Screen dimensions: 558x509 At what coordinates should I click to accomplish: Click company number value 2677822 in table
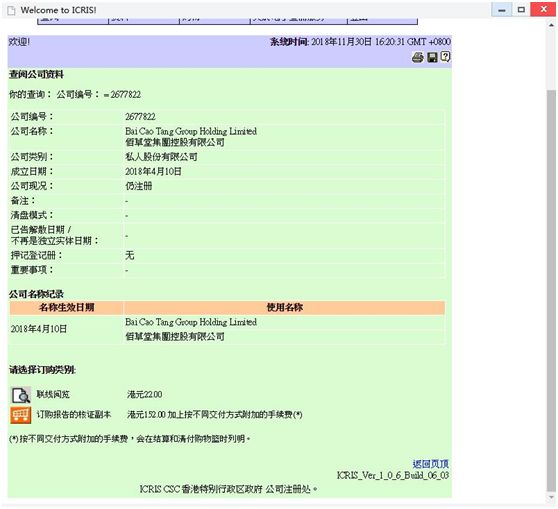point(140,117)
